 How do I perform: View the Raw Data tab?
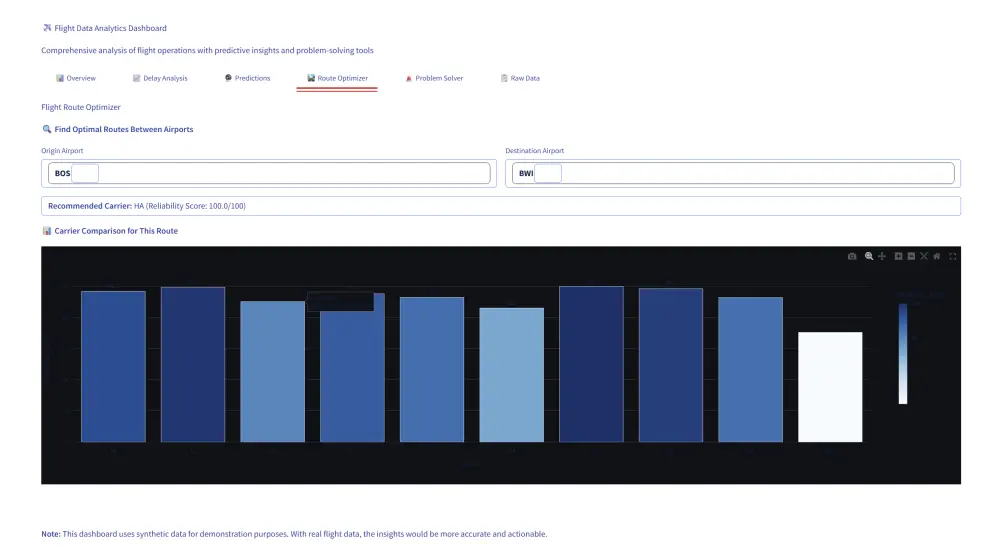tap(520, 78)
